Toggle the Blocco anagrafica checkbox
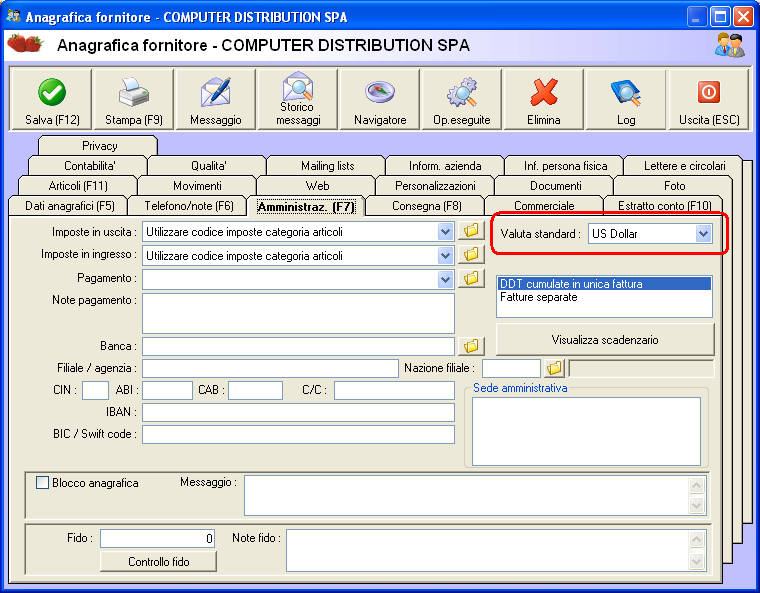 (43, 483)
